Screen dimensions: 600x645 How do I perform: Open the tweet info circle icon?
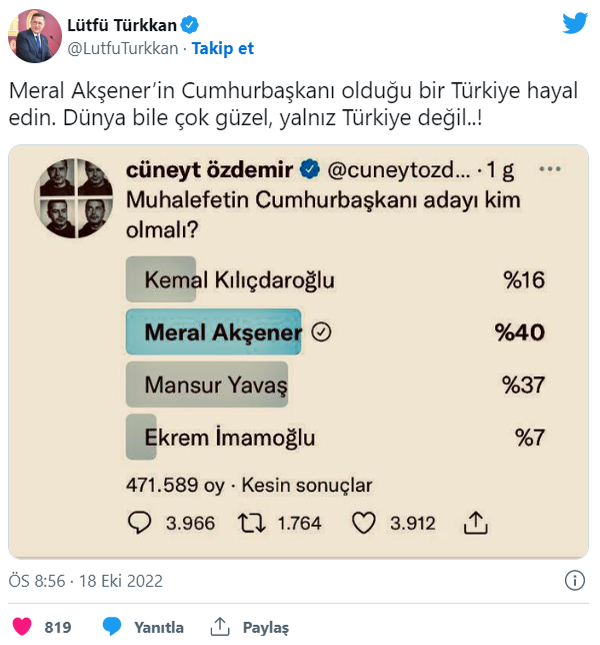[574, 580]
